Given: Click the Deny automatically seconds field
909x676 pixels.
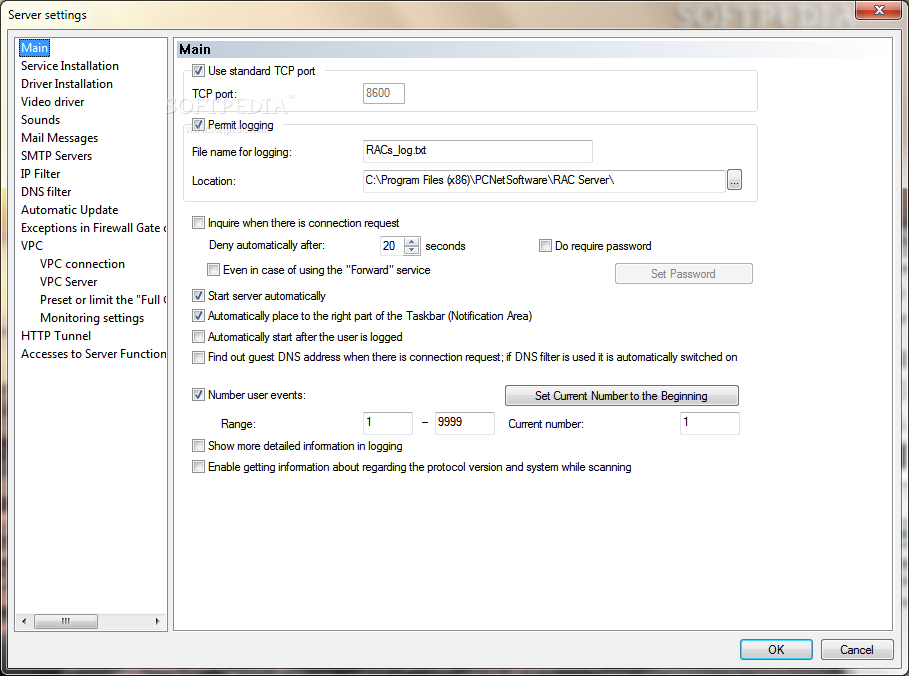Looking at the screenshot, I should pyautogui.click(x=392, y=246).
